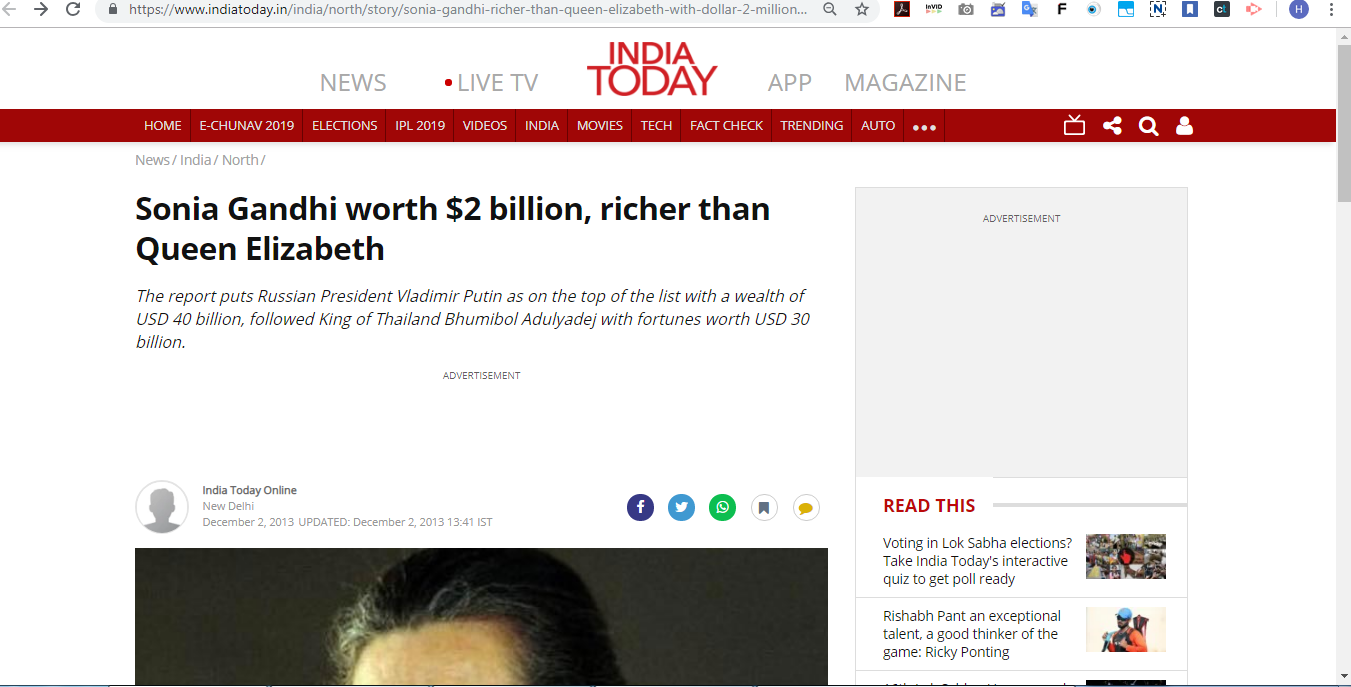Open the APP header link
The image size is (1351, 687).
tap(790, 83)
